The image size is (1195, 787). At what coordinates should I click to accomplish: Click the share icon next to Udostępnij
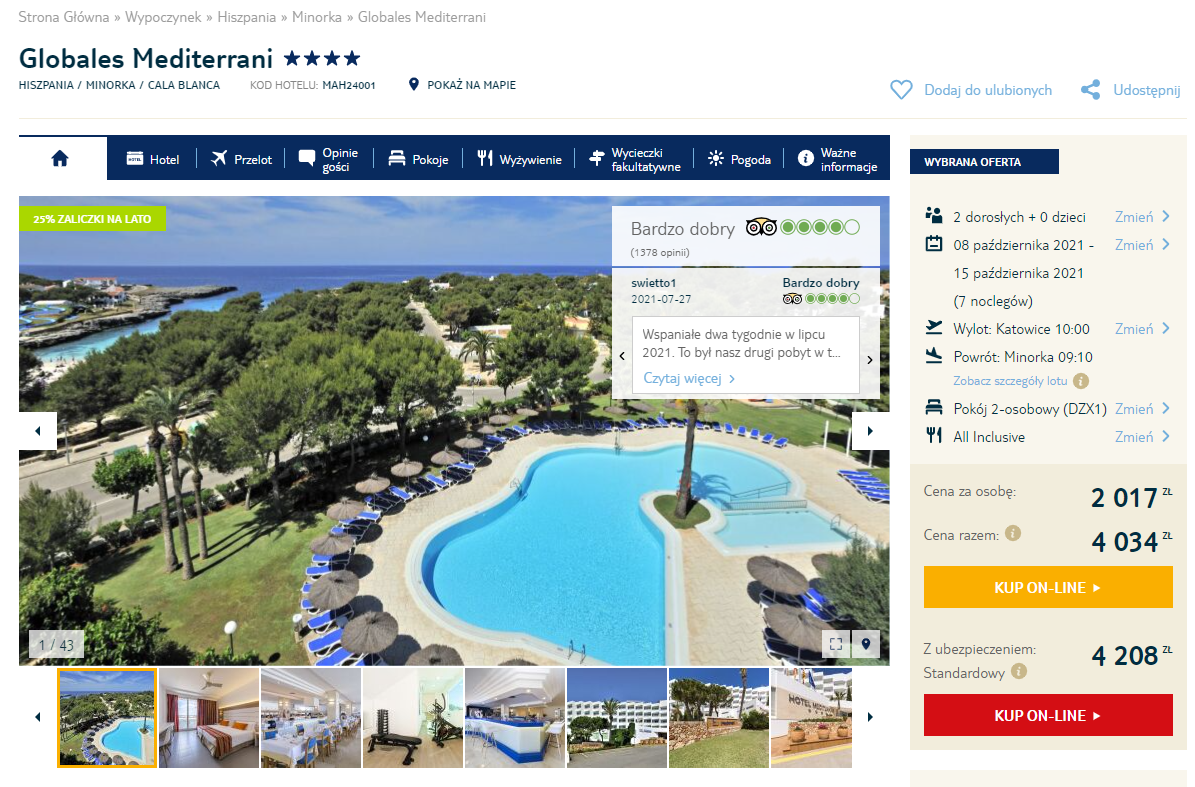[x=1091, y=90]
